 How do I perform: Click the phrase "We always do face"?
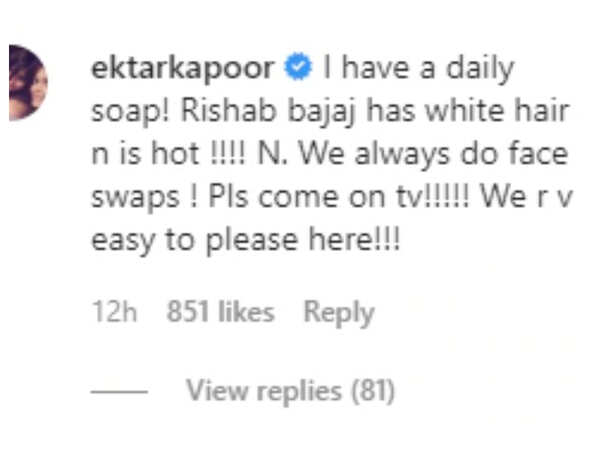click(433, 155)
